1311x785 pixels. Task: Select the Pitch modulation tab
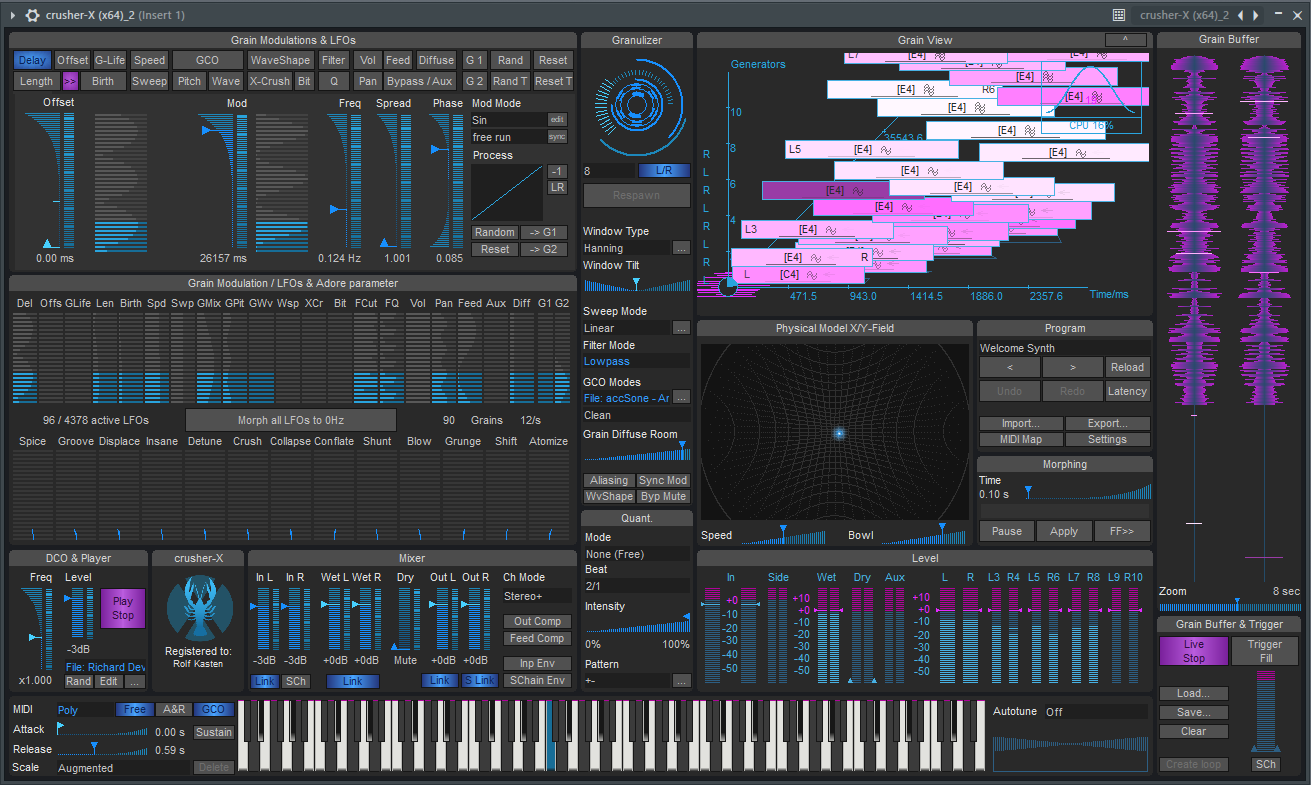tap(189, 81)
